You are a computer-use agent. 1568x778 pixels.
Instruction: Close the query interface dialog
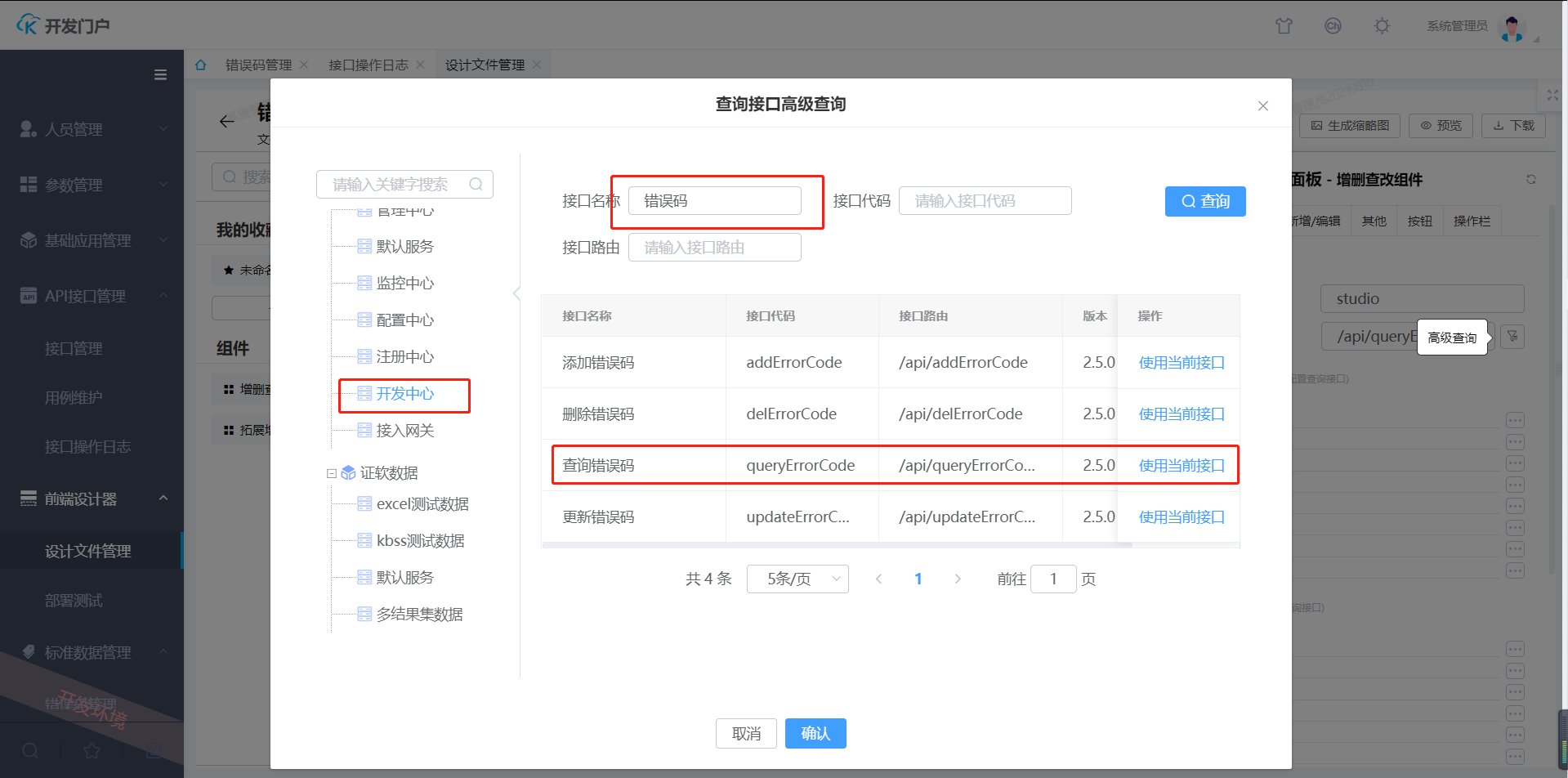[1263, 105]
